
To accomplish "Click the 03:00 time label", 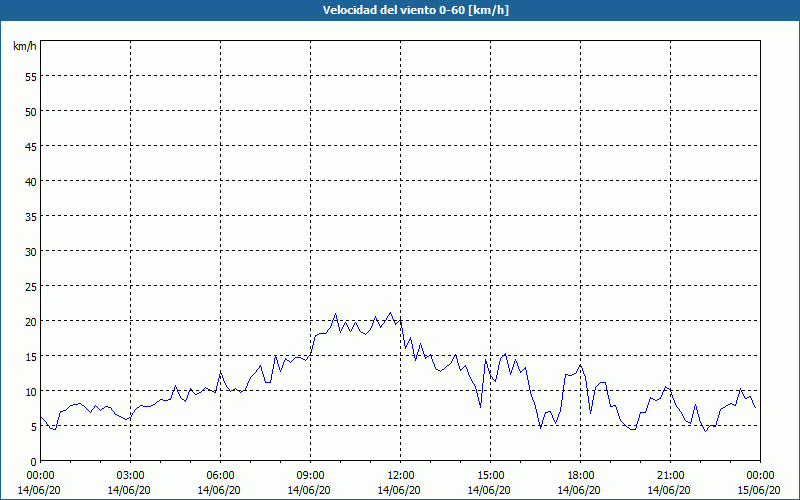I will (131, 476).
